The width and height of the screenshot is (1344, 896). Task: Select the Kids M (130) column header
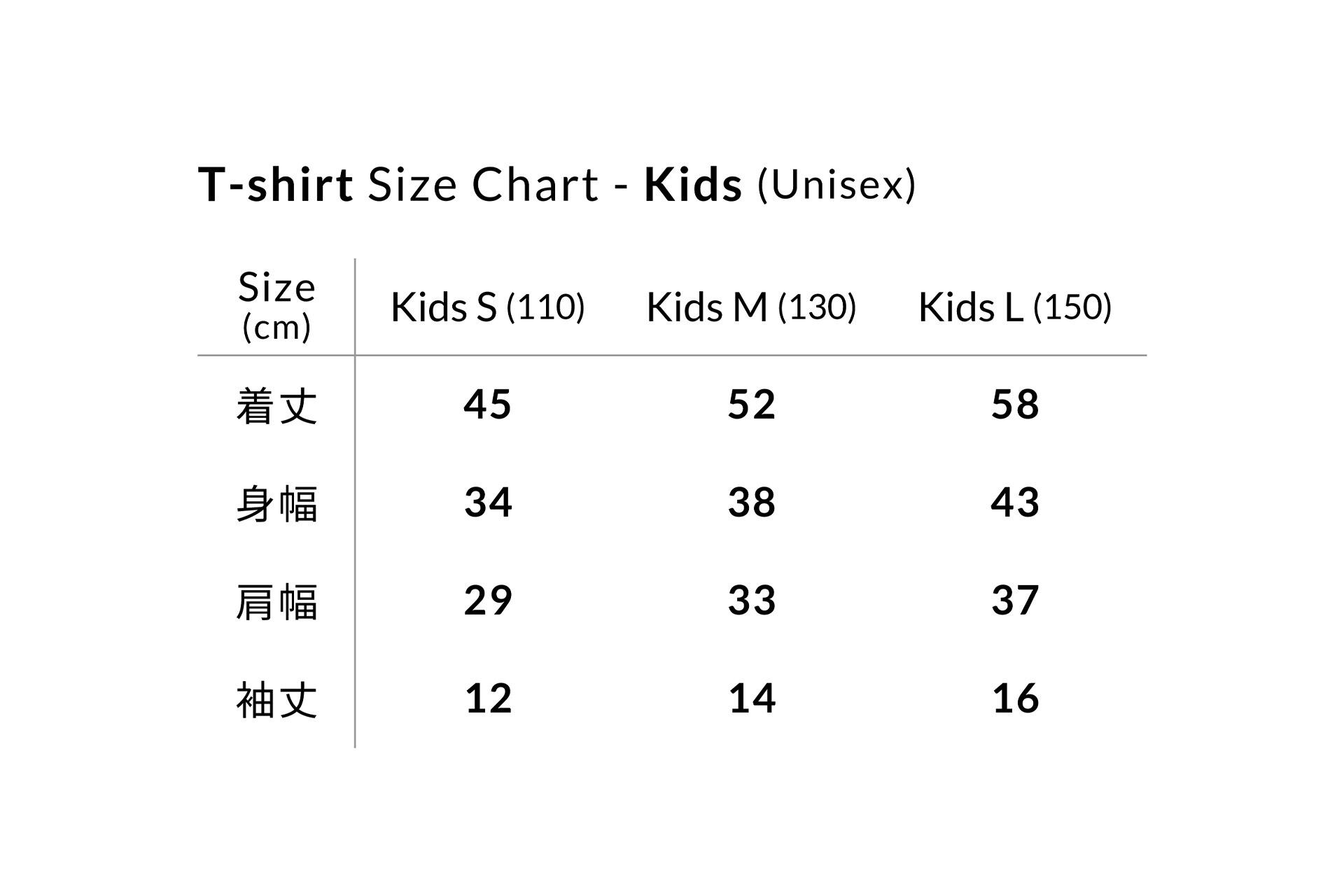(751, 307)
